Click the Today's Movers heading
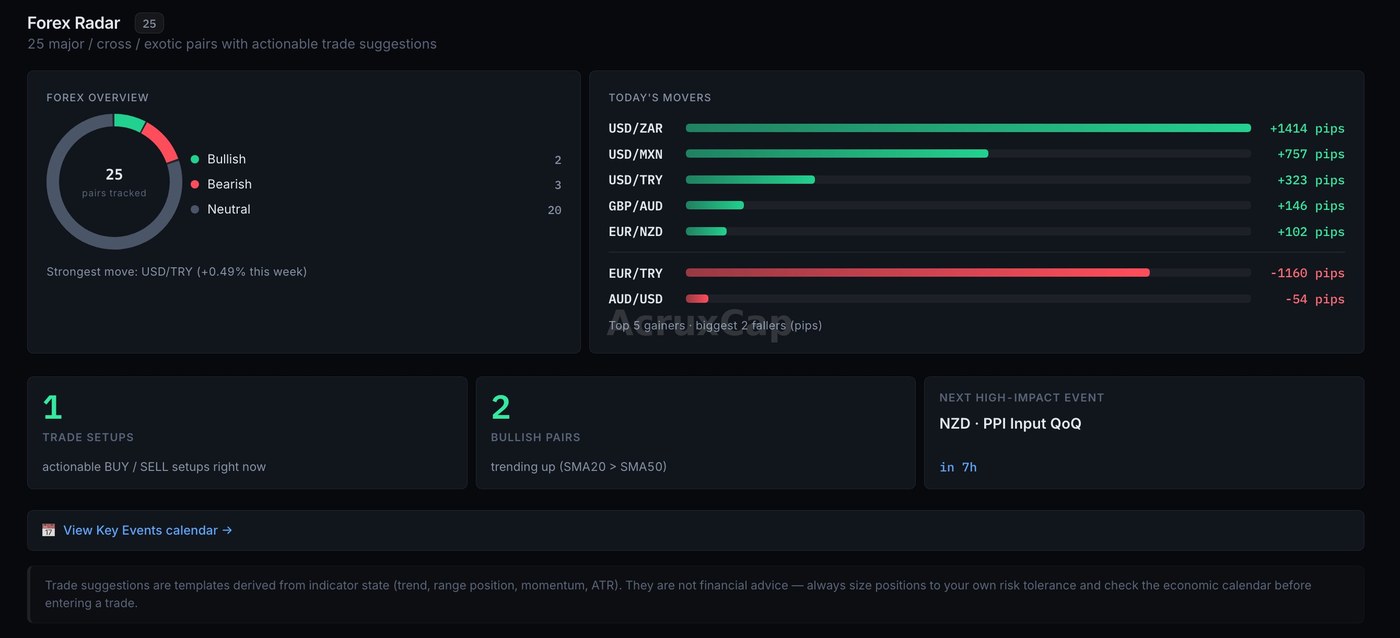Screen dimensions: 1400x638 click(660, 97)
